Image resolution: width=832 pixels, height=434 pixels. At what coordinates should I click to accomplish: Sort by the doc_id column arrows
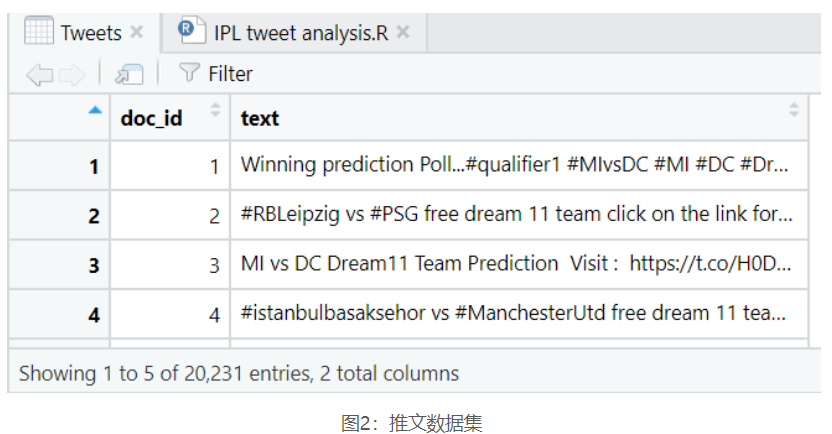pos(215,110)
